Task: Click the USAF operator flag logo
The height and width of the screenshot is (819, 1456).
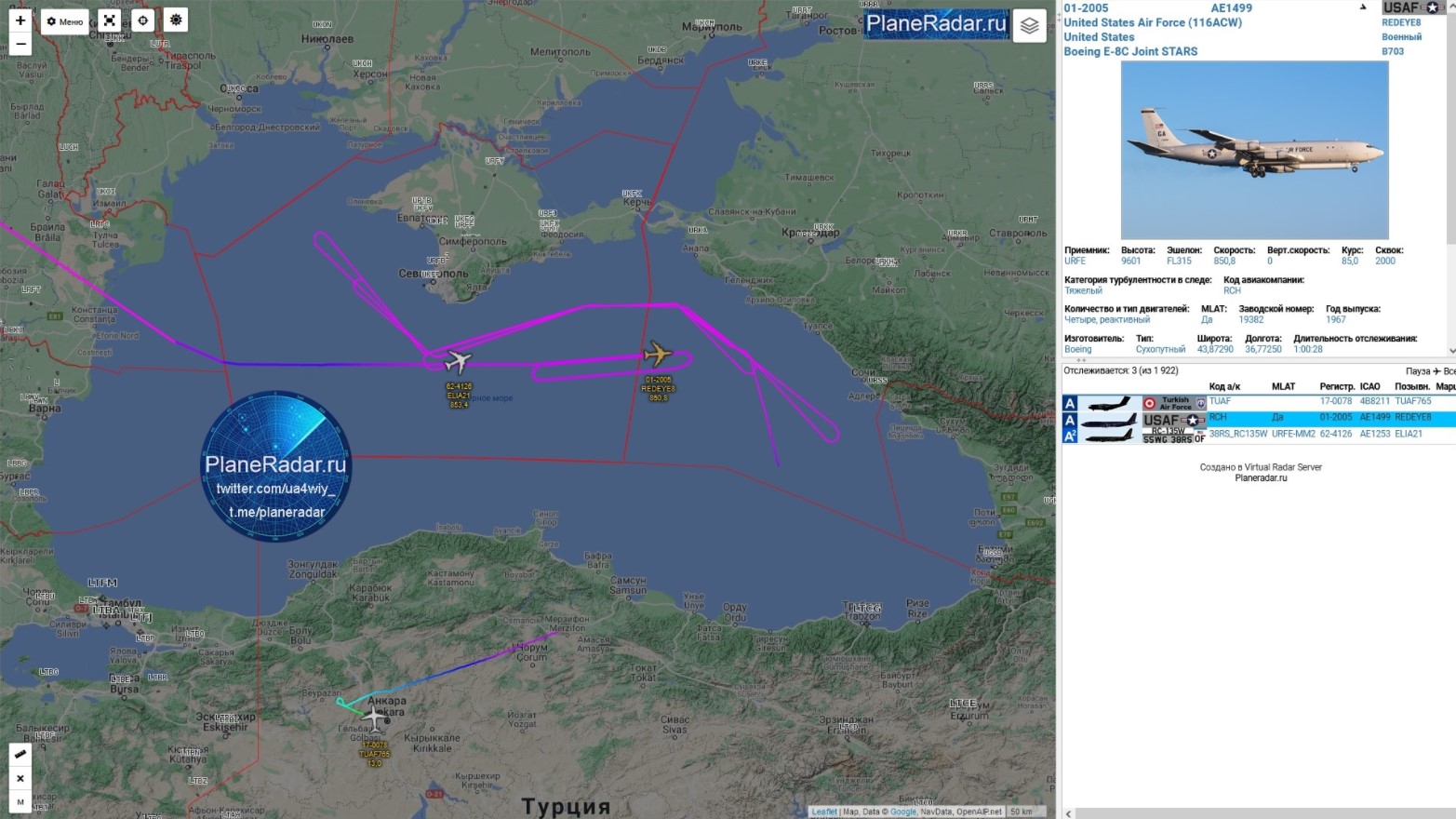Action: [x=1413, y=7]
